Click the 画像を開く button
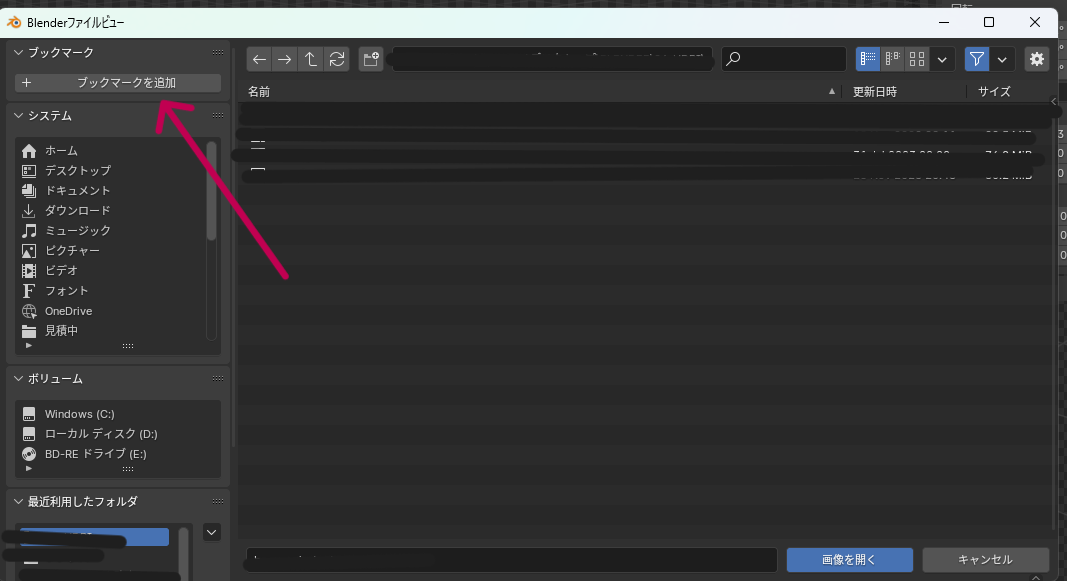1067x581 pixels. (849, 559)
